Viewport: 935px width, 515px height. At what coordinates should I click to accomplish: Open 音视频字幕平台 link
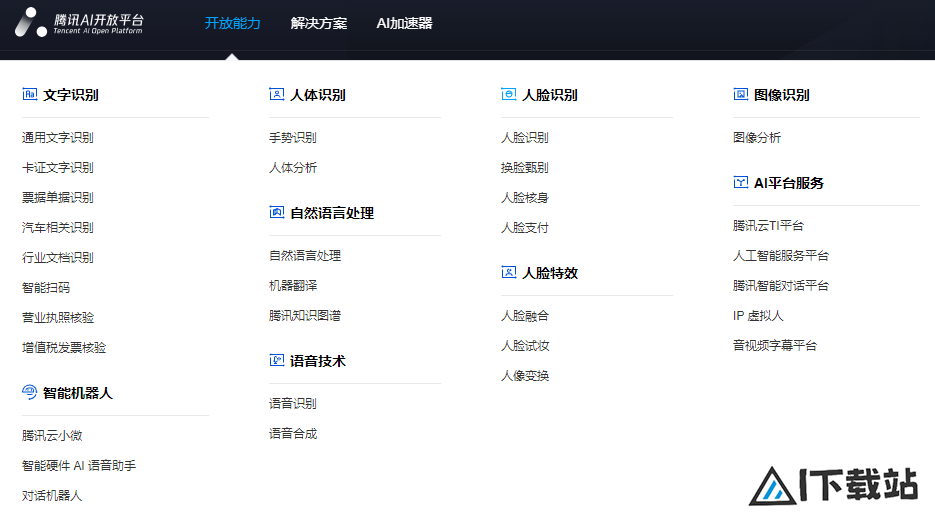click(775, 346)
